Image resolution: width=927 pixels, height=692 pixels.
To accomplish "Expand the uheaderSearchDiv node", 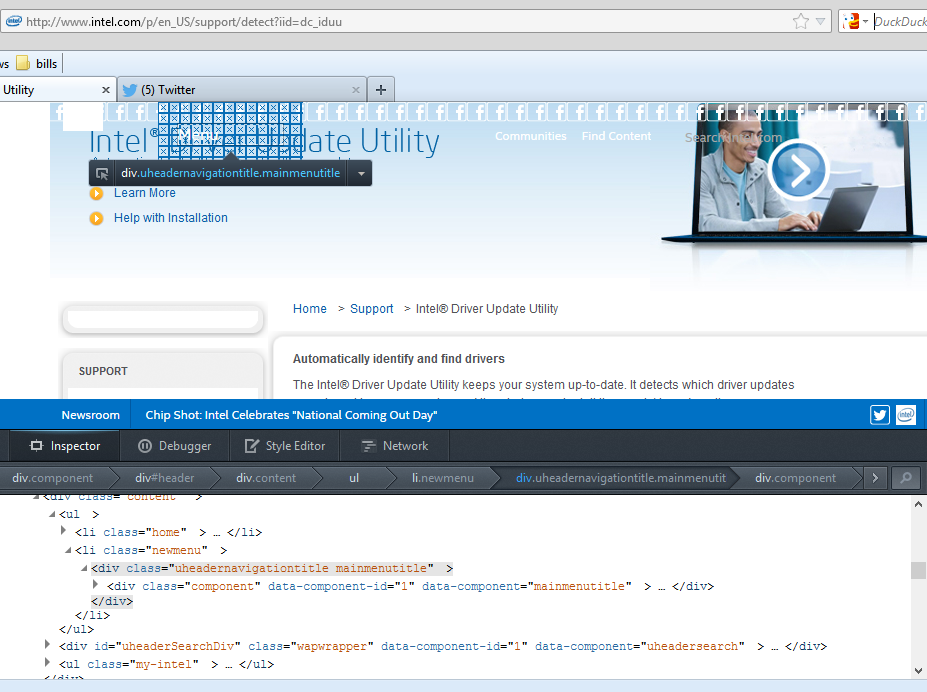I will (47, 644).
